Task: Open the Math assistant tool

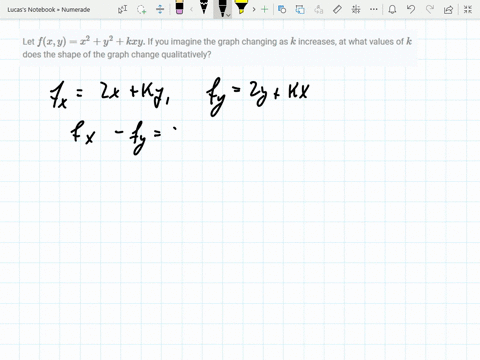Action: 356,9
